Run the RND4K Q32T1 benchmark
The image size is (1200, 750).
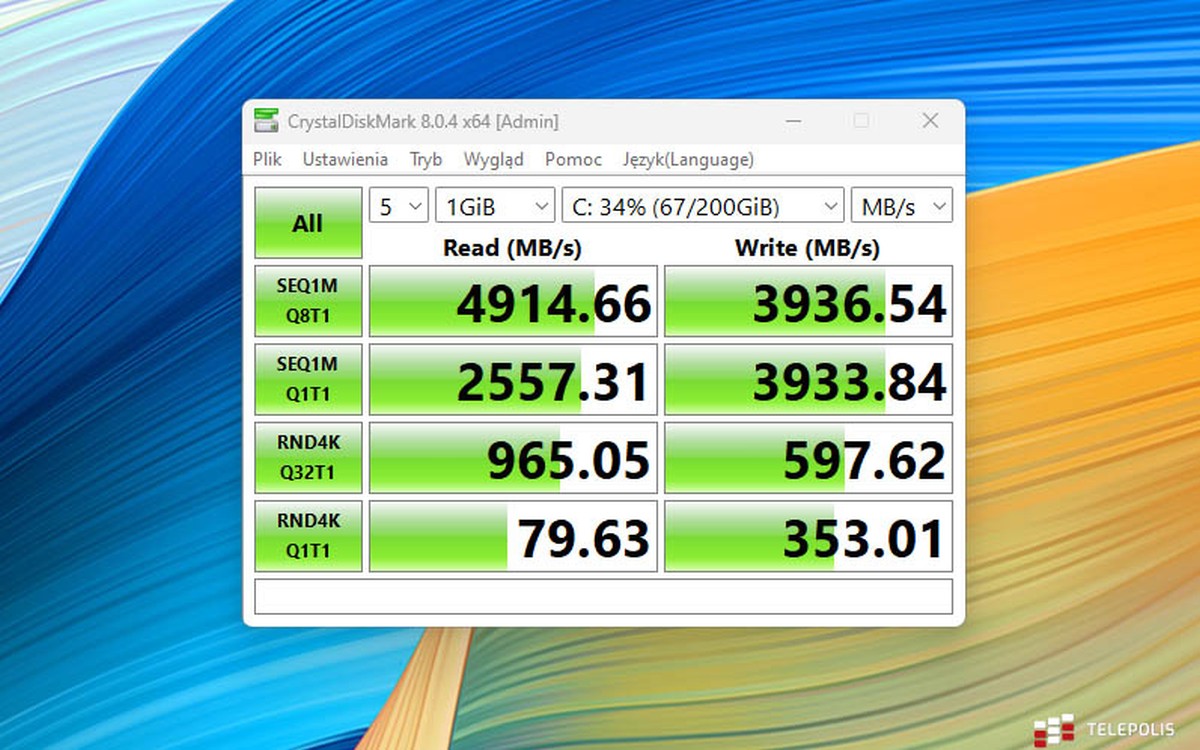pos(308,457)
